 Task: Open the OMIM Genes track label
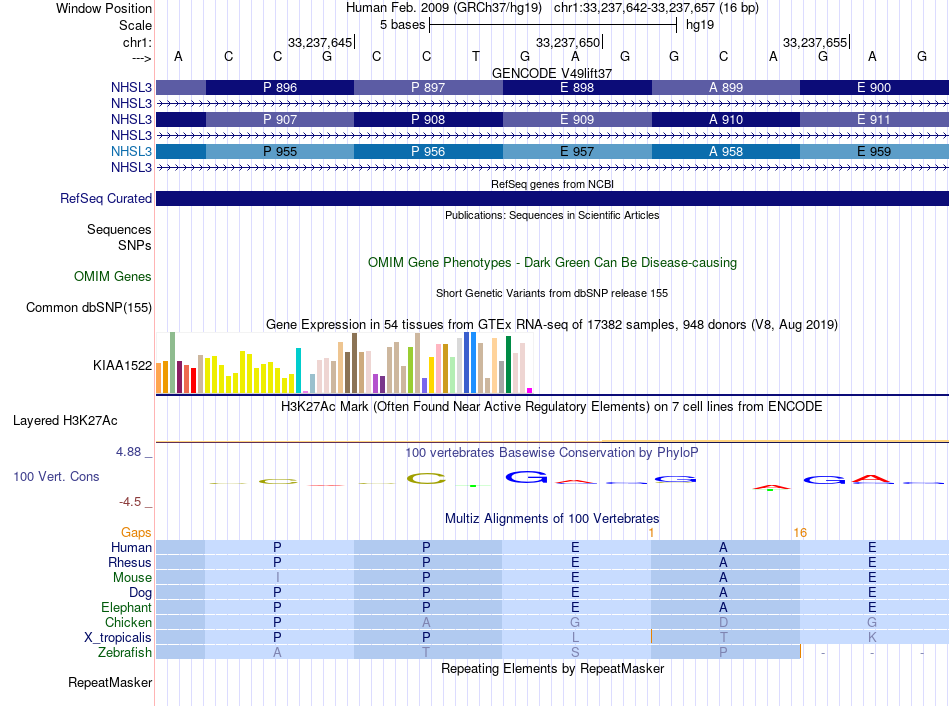coord(113,276)
